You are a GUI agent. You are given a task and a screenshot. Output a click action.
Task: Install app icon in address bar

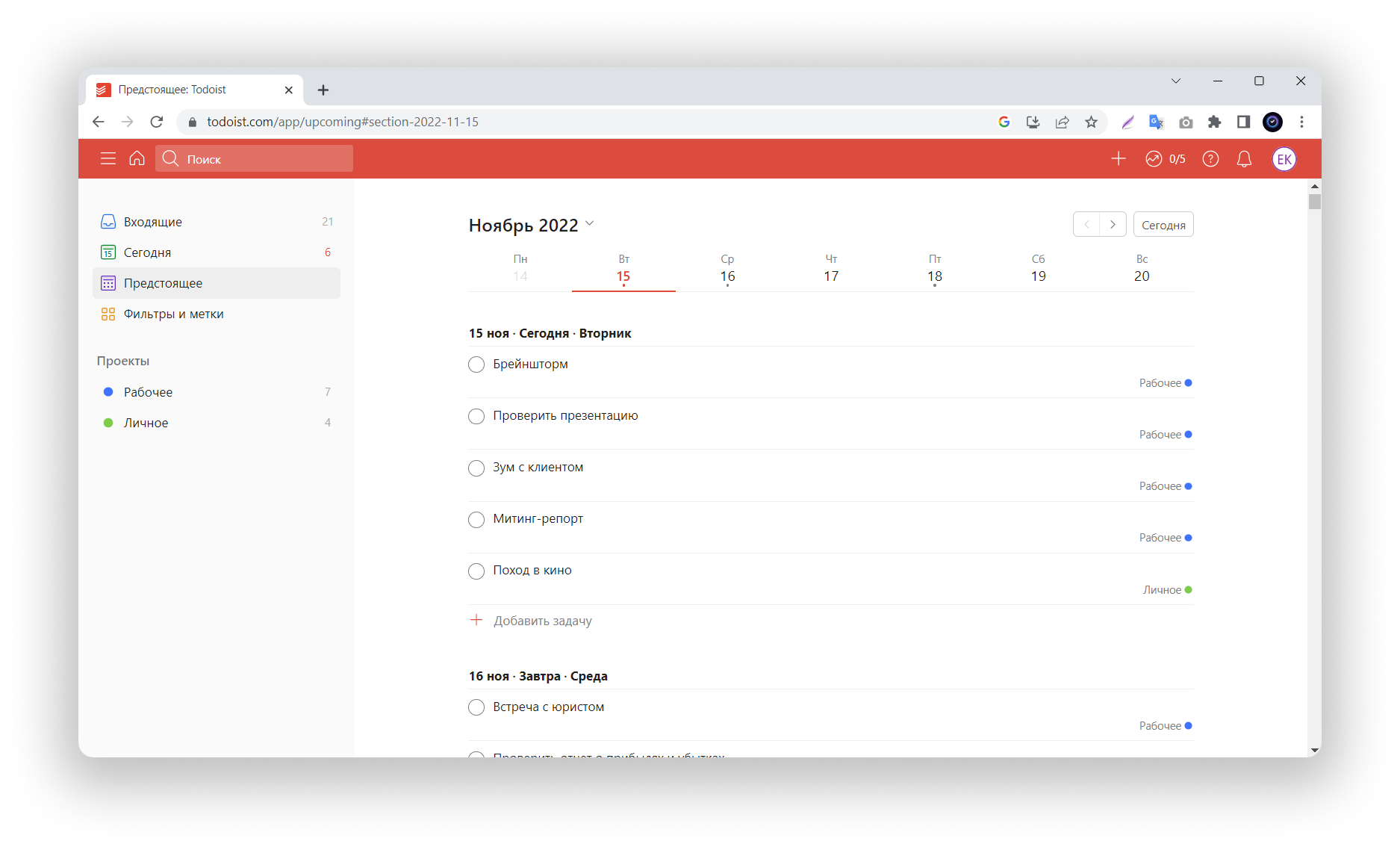pyautogui.click(x=1033, y=122)
